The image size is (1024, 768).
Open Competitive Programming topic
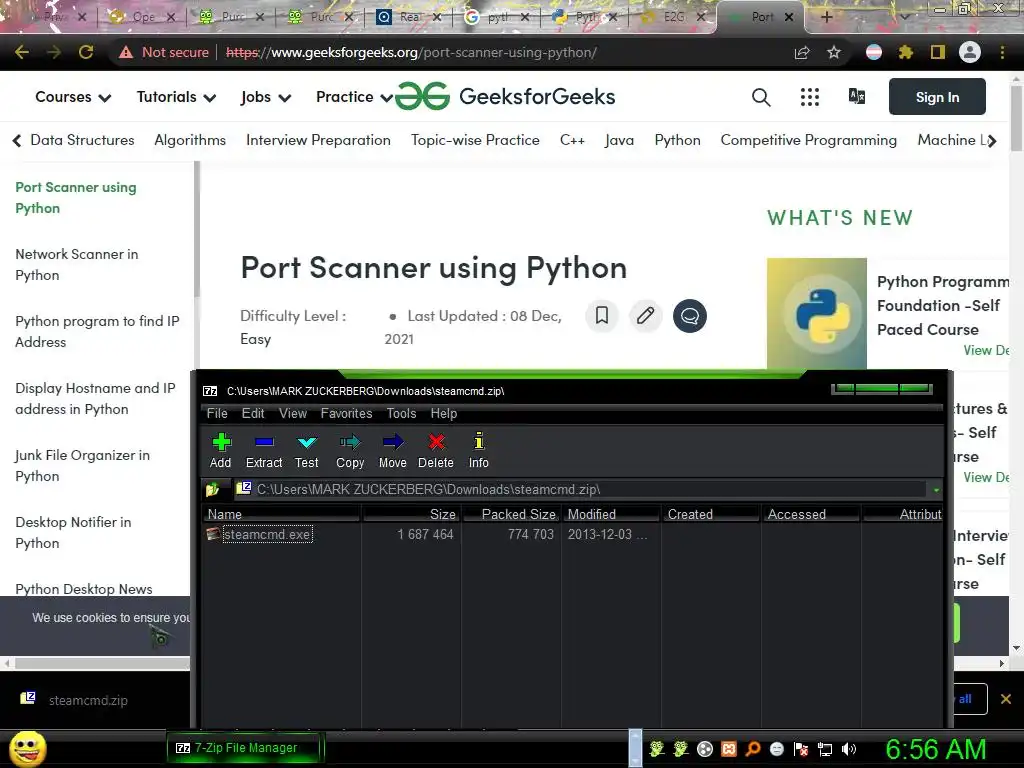[808, 140]
